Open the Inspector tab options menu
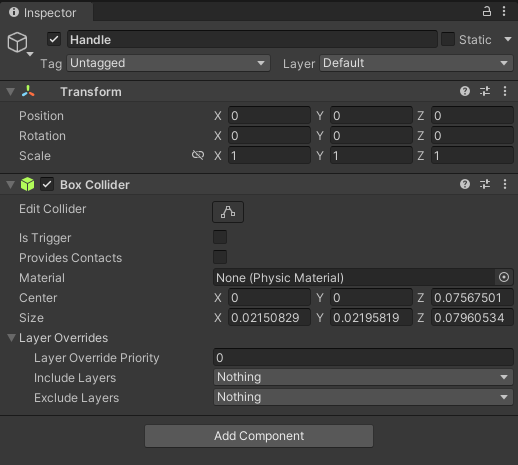The width and height of the screenshot is (518, 465). point(504,11)
